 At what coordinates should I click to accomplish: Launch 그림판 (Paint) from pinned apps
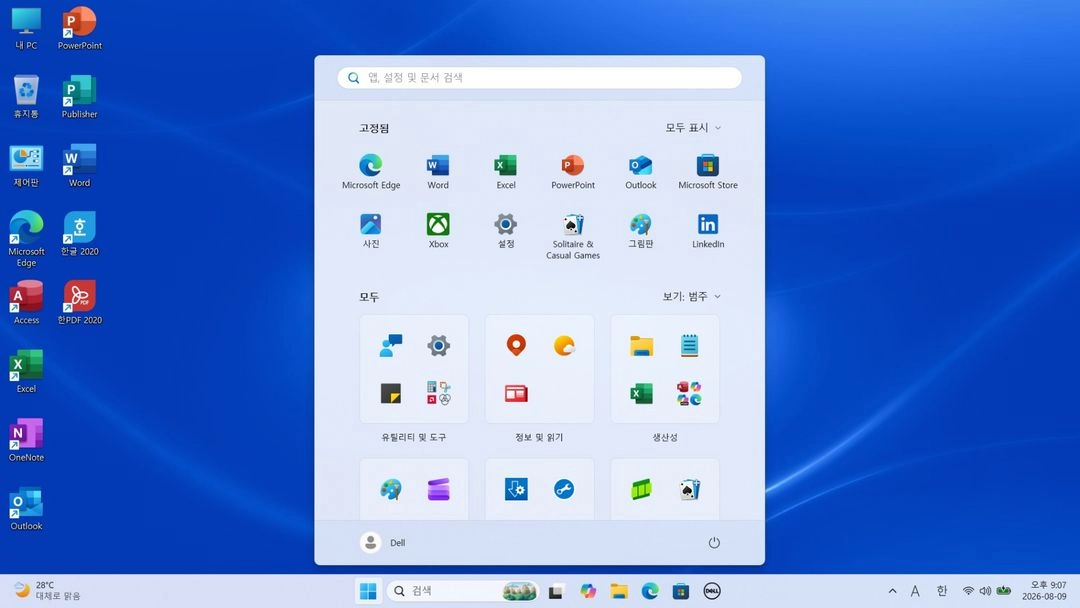(x=641, y=231)
